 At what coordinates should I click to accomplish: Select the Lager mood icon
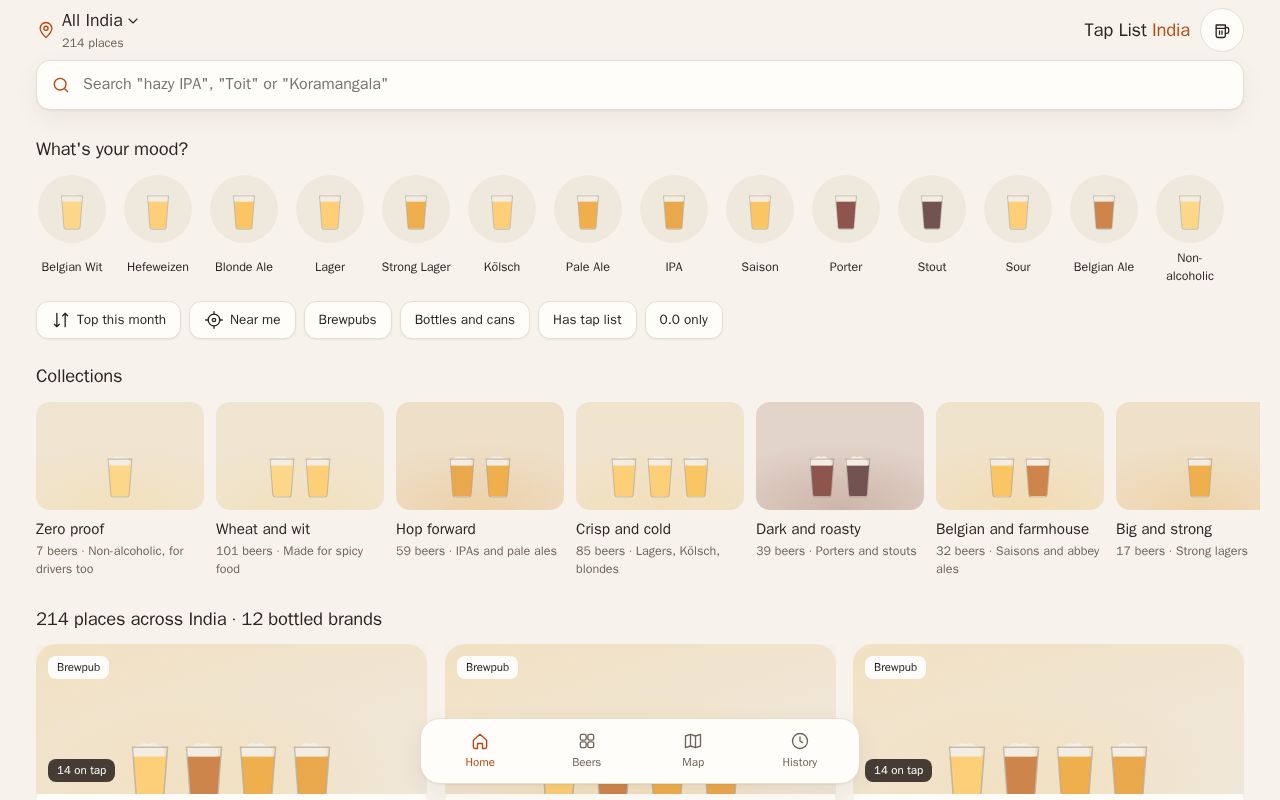[330, 209]
